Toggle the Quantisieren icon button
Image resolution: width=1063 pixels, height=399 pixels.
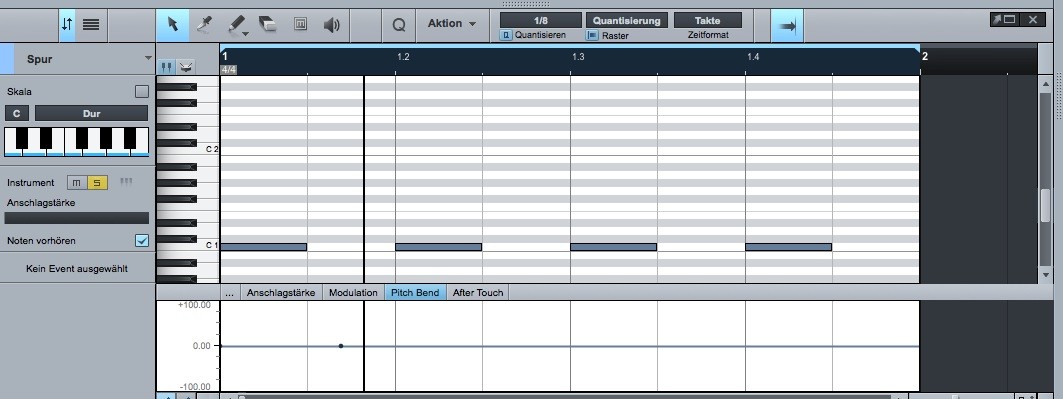pyautogui.click(x=506, y=35)
